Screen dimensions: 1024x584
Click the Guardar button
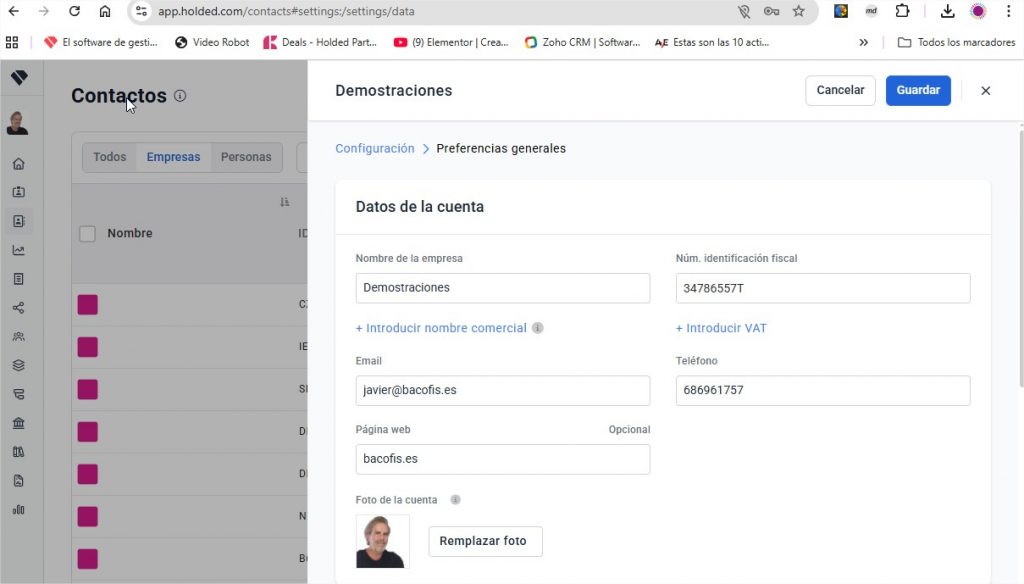(x=918, y=90)
